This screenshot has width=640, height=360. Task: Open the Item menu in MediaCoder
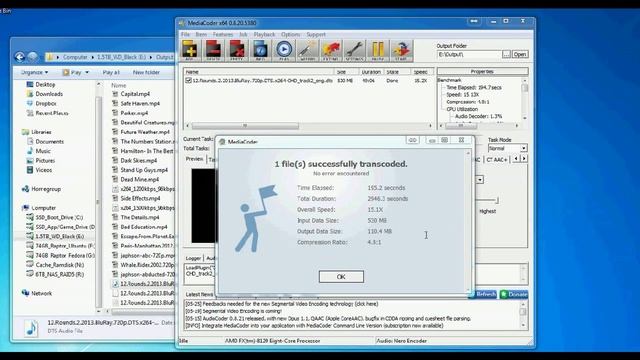click(201, 35)
